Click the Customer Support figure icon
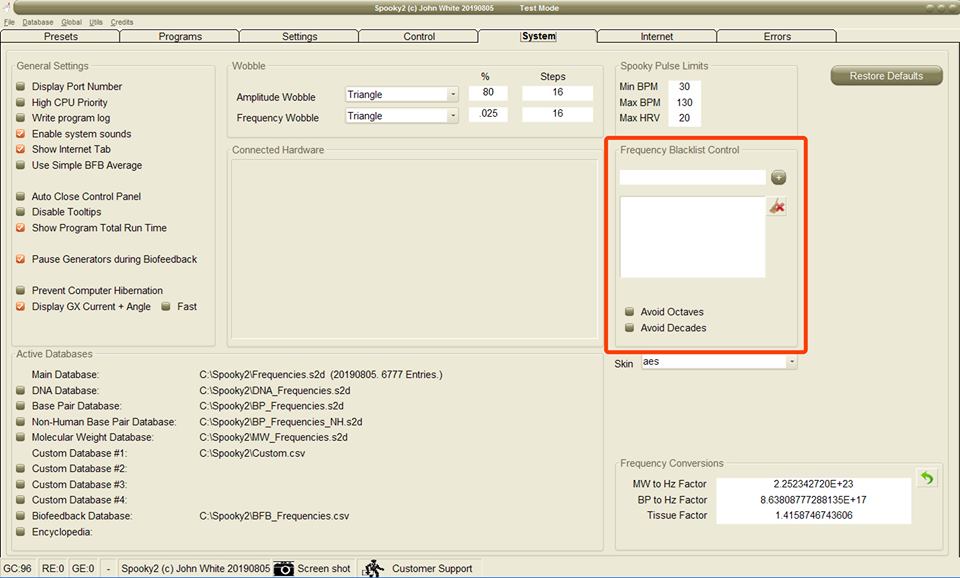The width and height of the screenshot is (960, 578). click(x=372, y=568)
